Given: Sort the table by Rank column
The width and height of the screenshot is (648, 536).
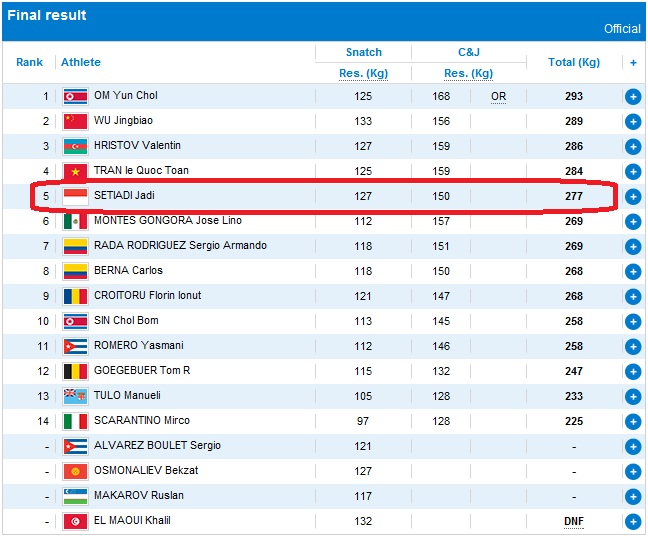Looking at the screenshot, I should coord(29,62).
